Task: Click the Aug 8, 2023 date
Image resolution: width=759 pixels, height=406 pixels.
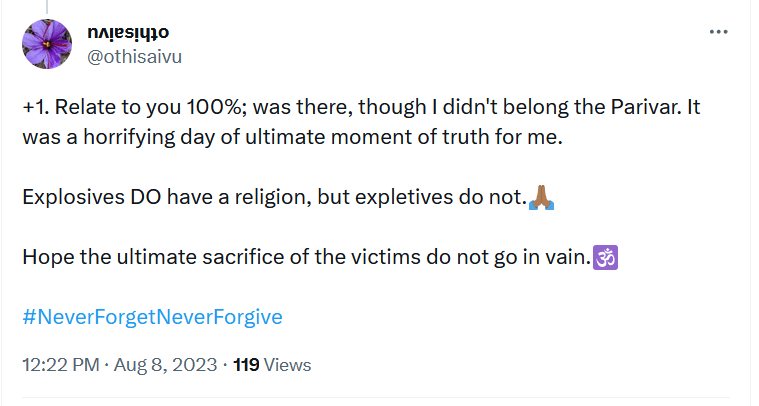Action: pos(164,364)
